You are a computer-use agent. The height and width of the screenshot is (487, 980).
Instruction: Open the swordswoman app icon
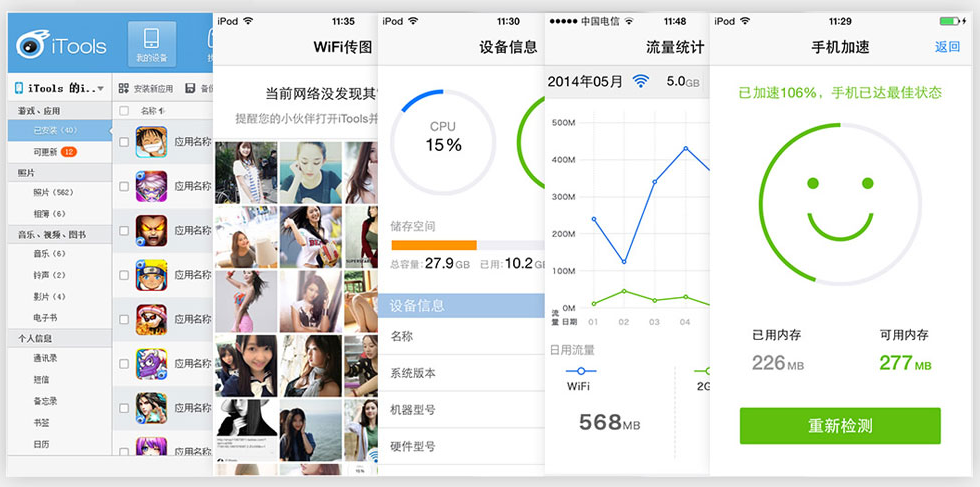pos(151,408)
